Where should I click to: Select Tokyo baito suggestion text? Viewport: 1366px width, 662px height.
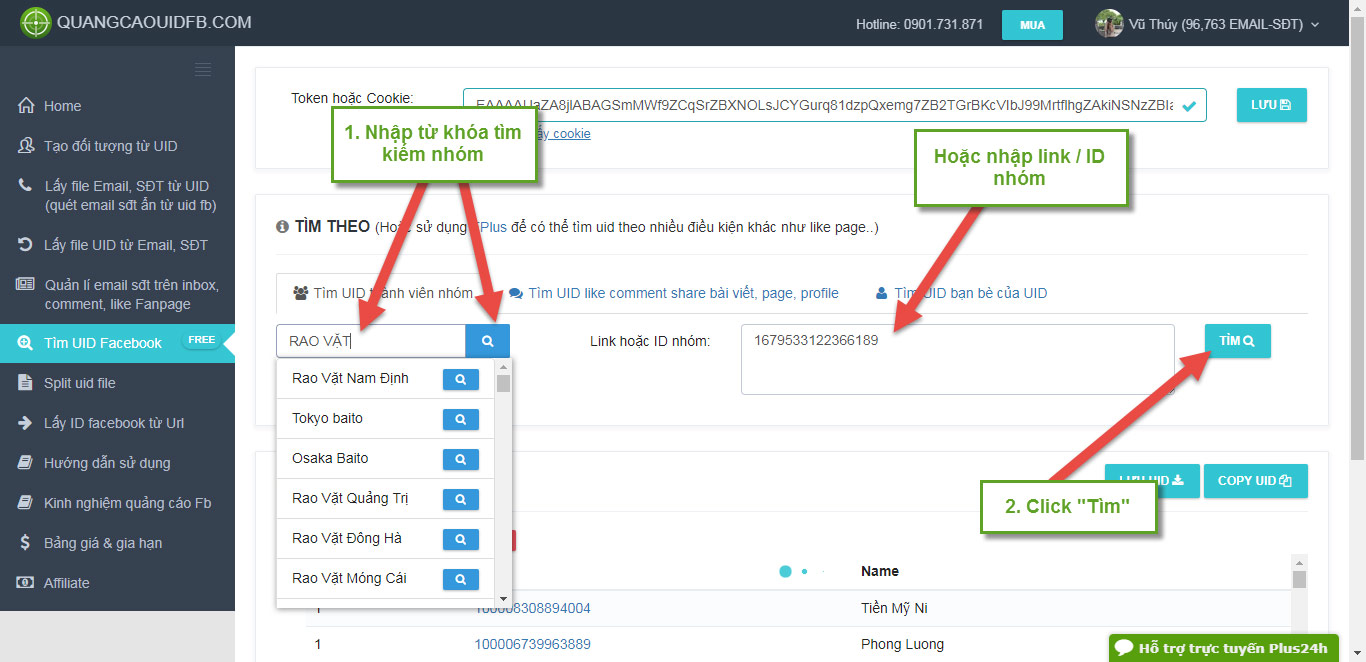[x=327, y=418]
